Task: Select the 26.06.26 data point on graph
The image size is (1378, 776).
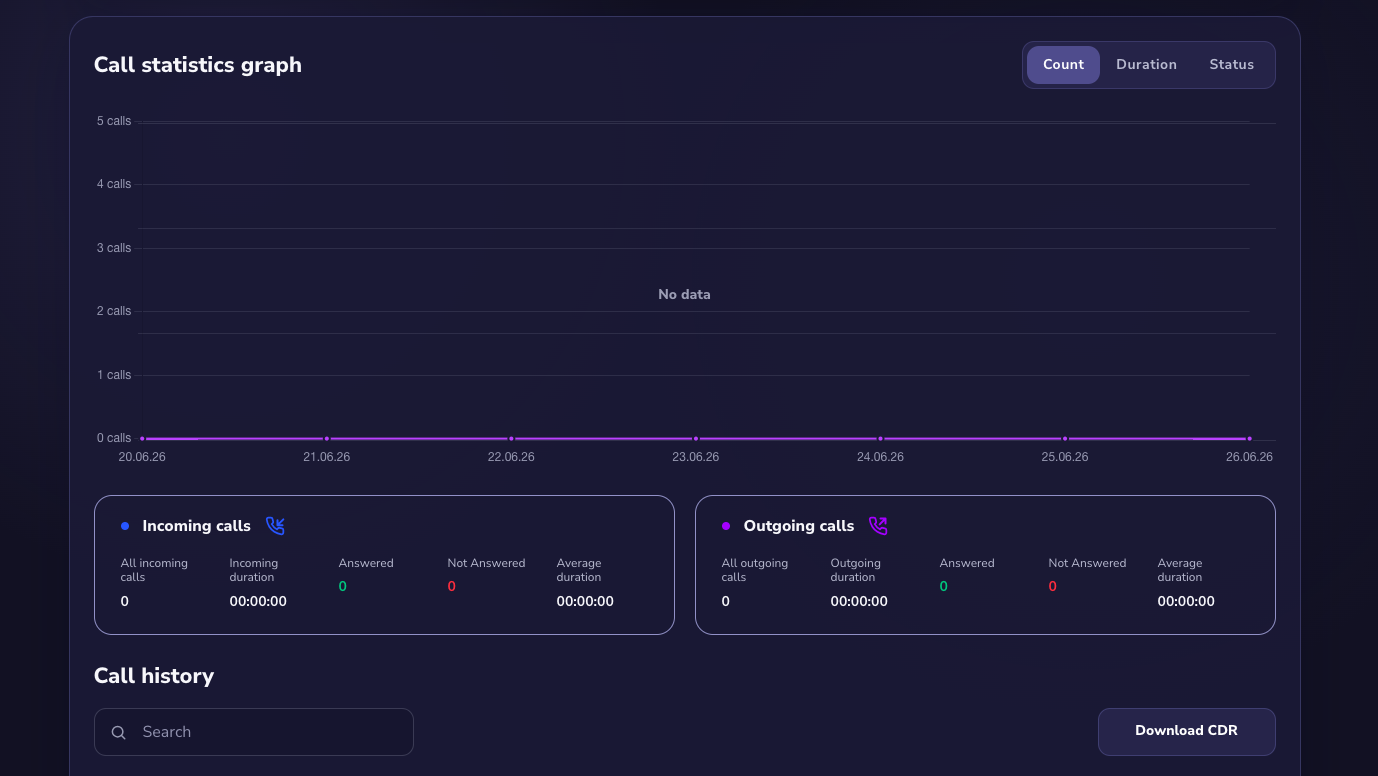Action: (x=1249, y=438)
